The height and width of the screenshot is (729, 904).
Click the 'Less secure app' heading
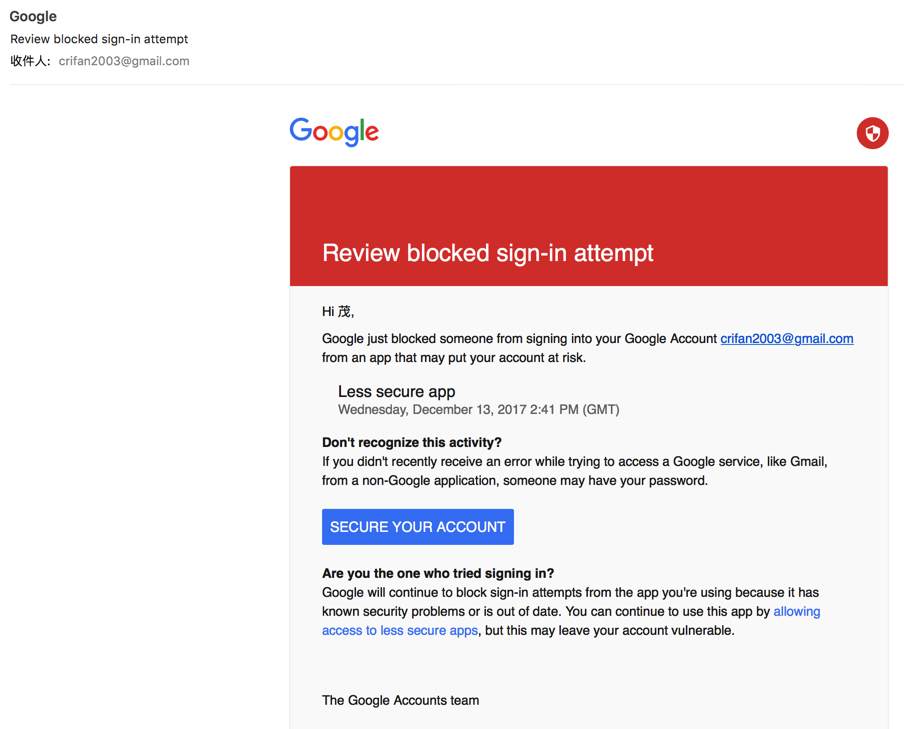tap(396, 392)
